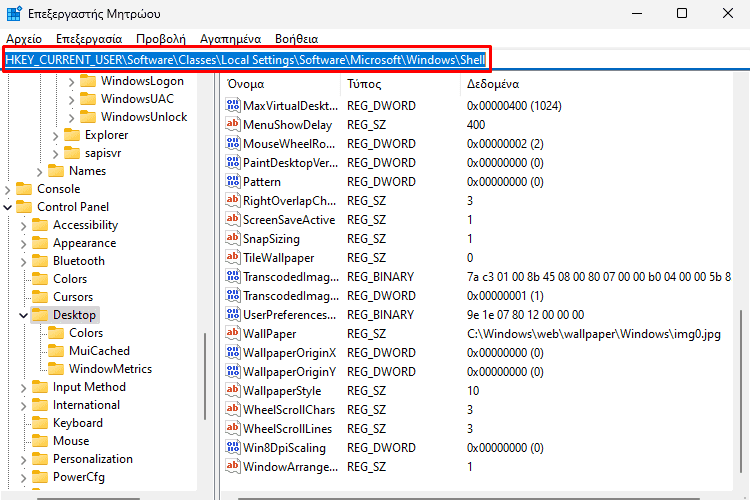Expand the Personalization tree node
This screenshot has height=500, width=750.
click(x=23, y=460)
